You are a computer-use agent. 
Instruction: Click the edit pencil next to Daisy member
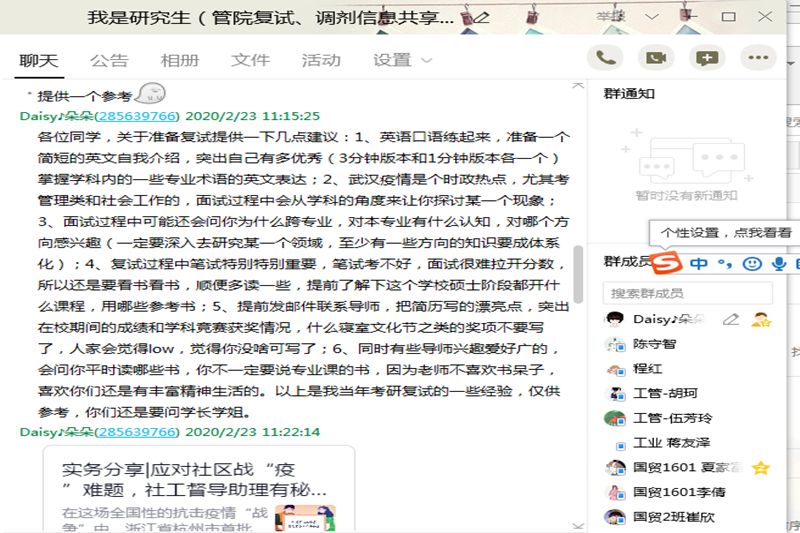point(731,319)
